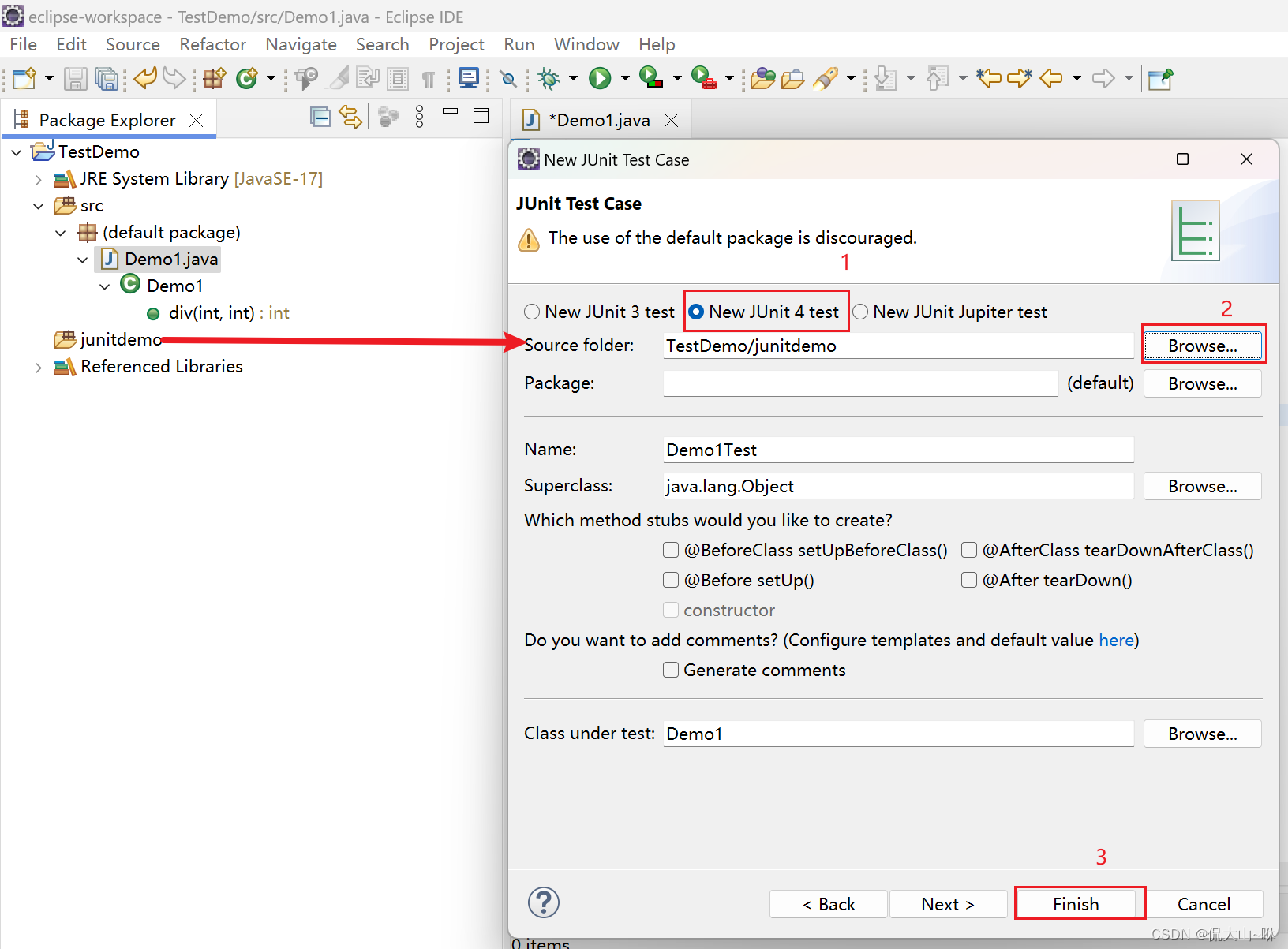Collapse the TestDemo project node
This screenshot has width=1288, height=949.
coord(17,152)
